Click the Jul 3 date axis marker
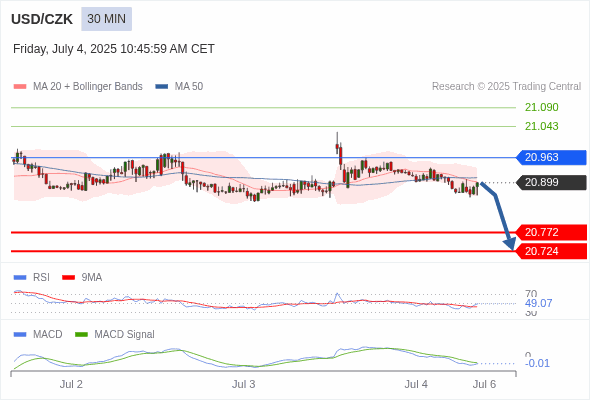The image size is (590, 400). coord(243,384)
